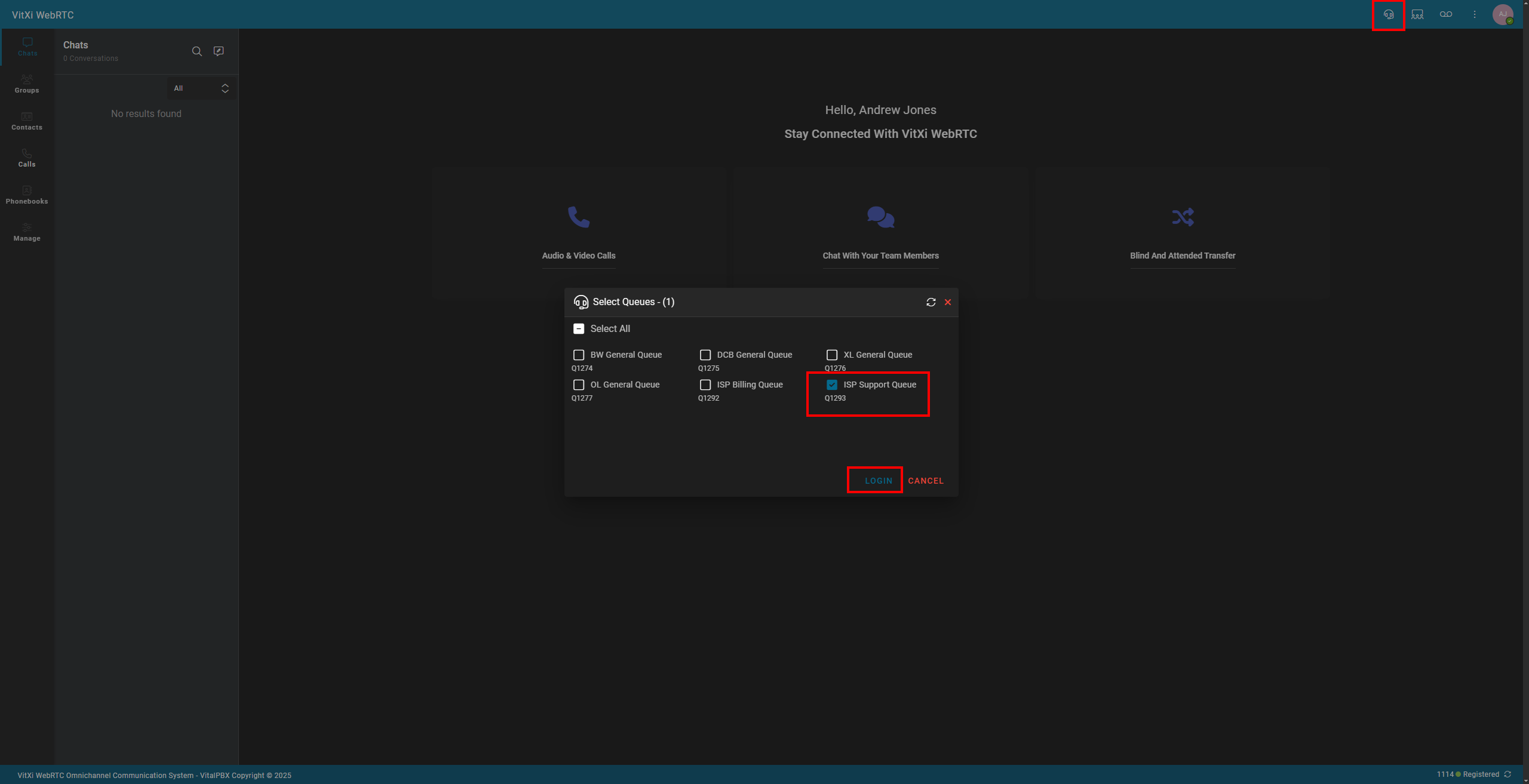This screenshot has height=784, width=1529.
Task: Open the voicemail icon in top bar
Action: [x=1446, y=14]
